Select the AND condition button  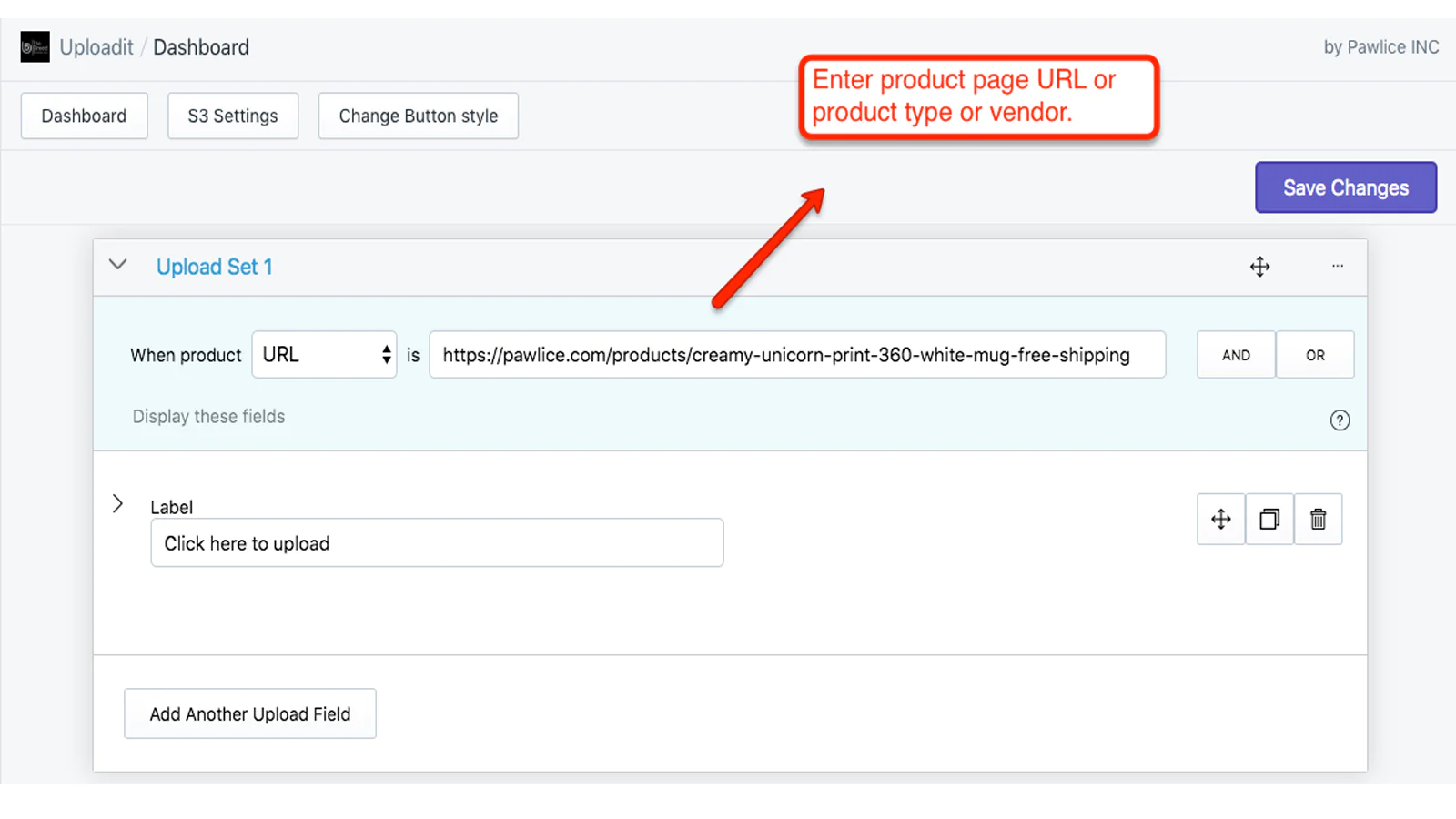tap(1235, 355)
